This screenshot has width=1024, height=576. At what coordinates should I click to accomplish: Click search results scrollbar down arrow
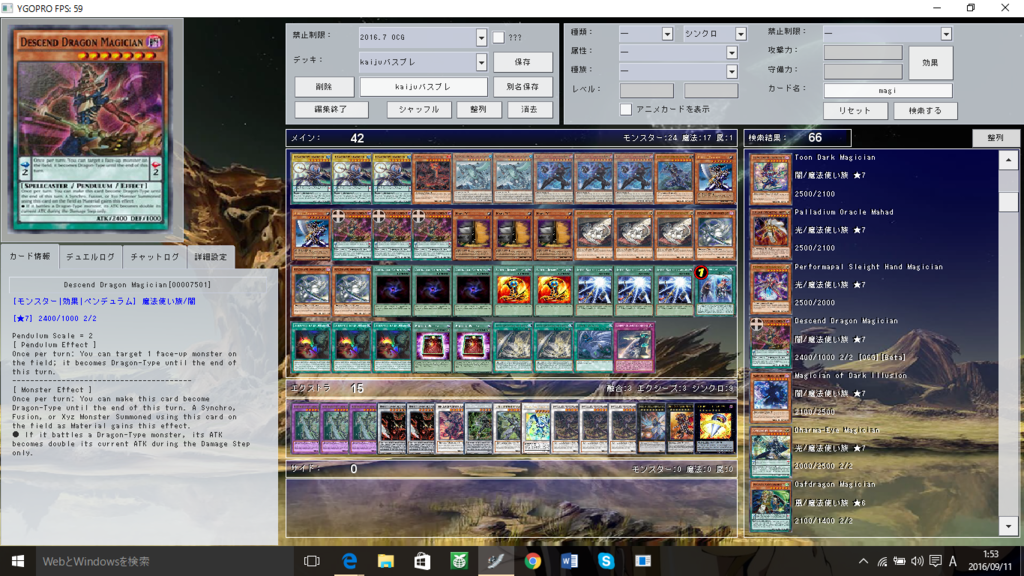click(x=1008, y=526)
